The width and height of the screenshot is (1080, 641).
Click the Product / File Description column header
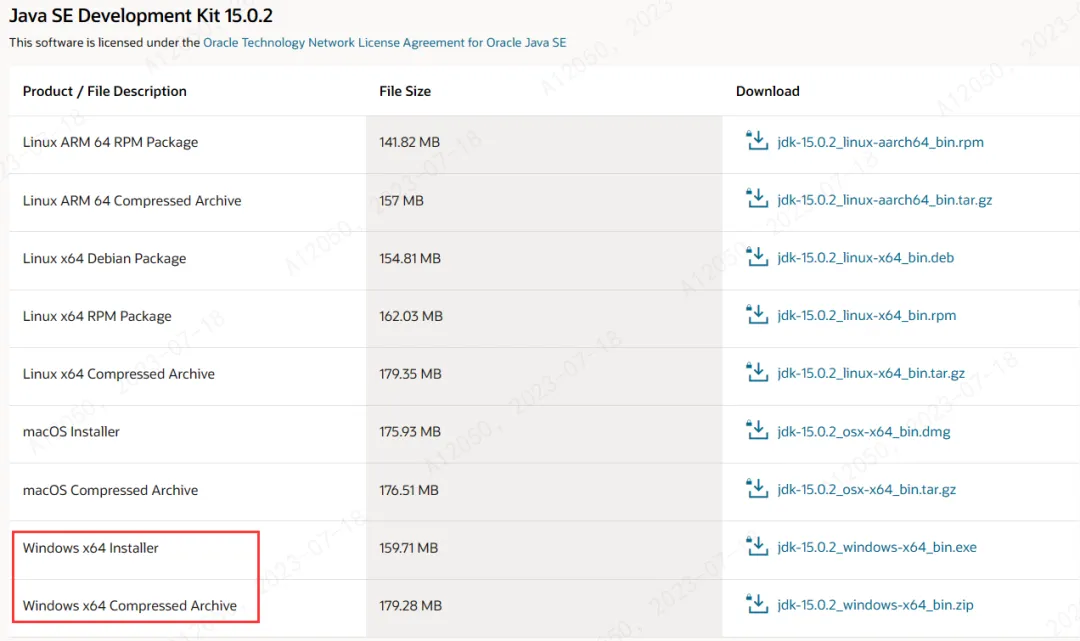105,91
